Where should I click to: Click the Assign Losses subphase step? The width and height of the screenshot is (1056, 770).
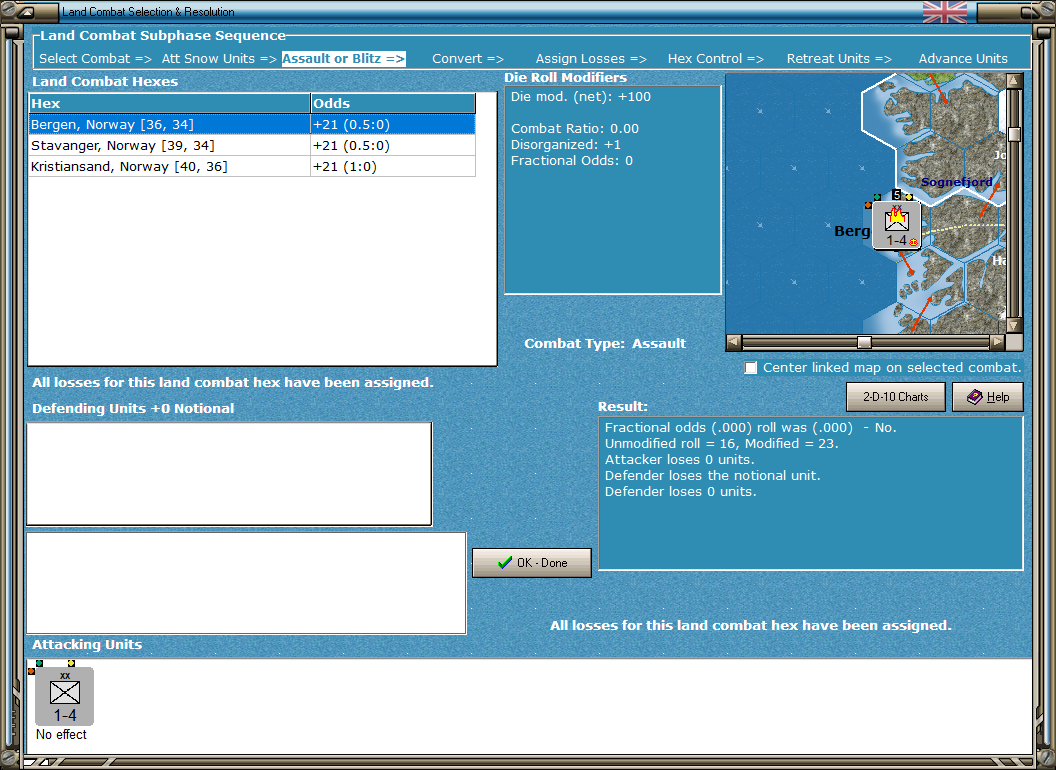coord(591,59)
